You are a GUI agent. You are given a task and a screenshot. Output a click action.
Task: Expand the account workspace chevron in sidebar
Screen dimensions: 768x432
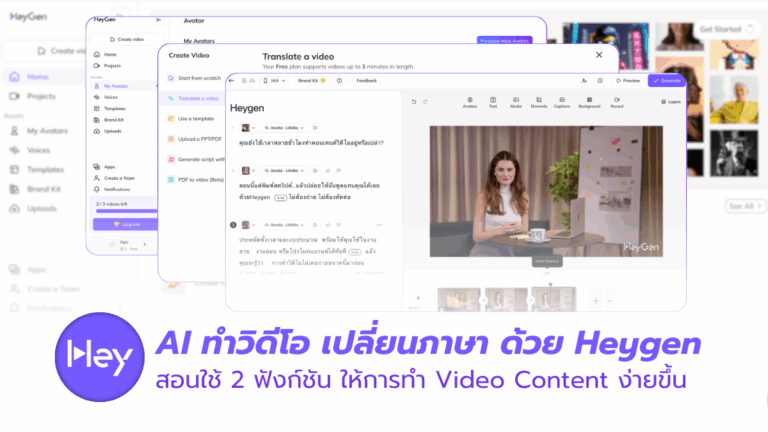pos(144,244)
